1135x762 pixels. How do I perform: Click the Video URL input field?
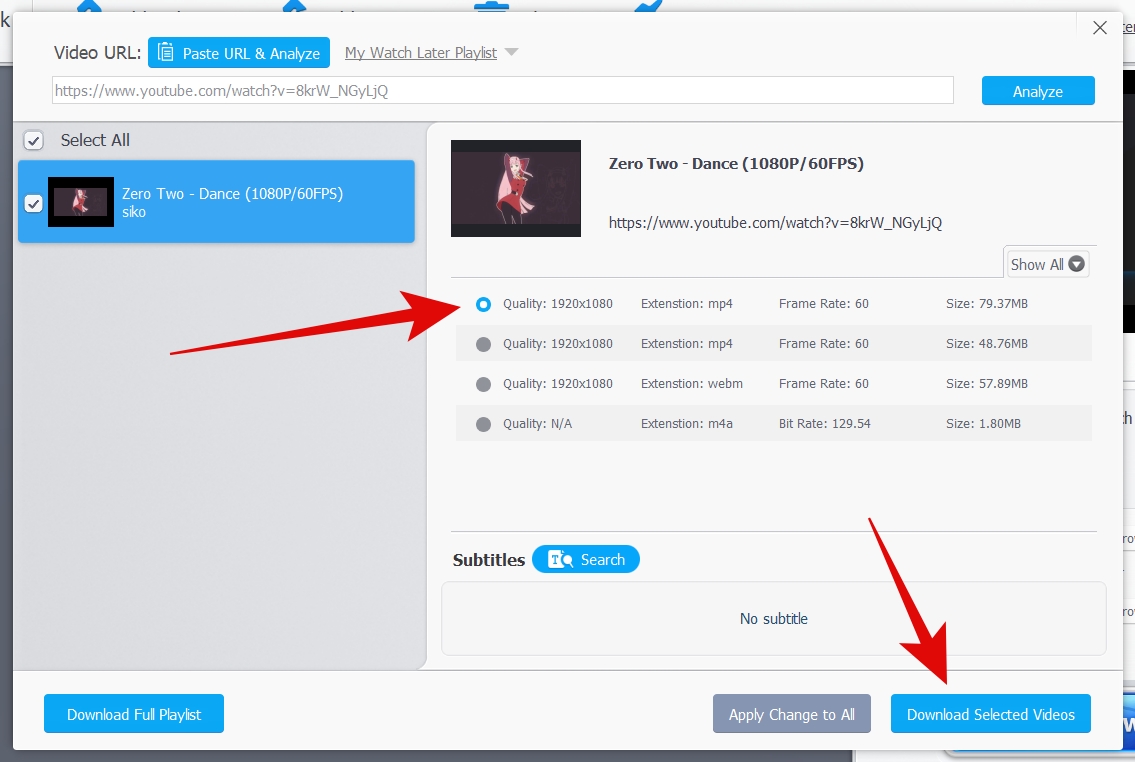point(502,90)
